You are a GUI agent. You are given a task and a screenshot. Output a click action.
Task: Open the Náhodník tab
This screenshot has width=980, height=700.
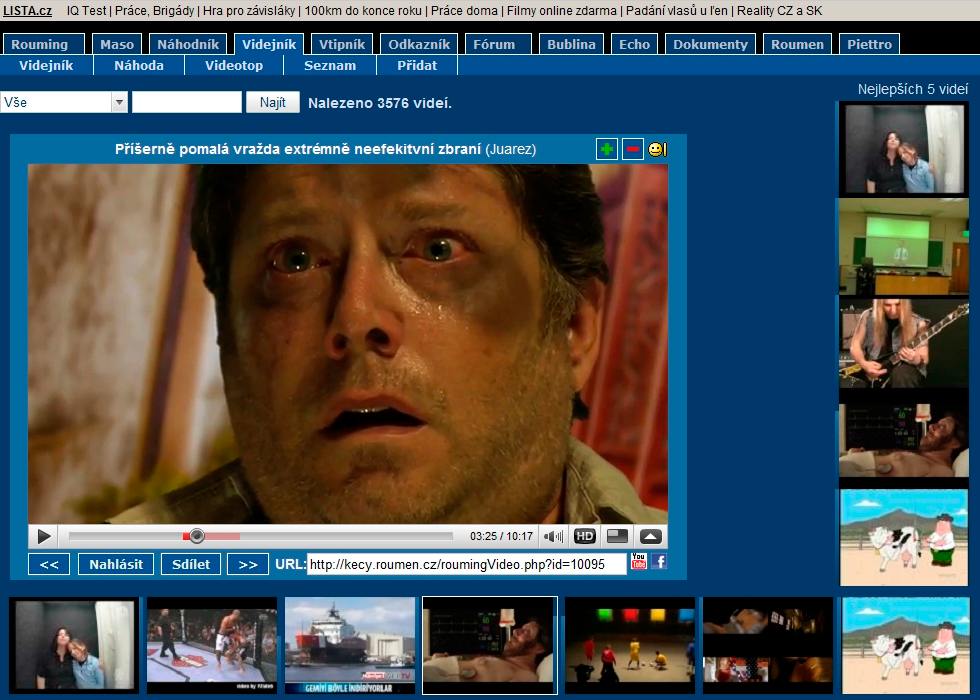[188, 44]
